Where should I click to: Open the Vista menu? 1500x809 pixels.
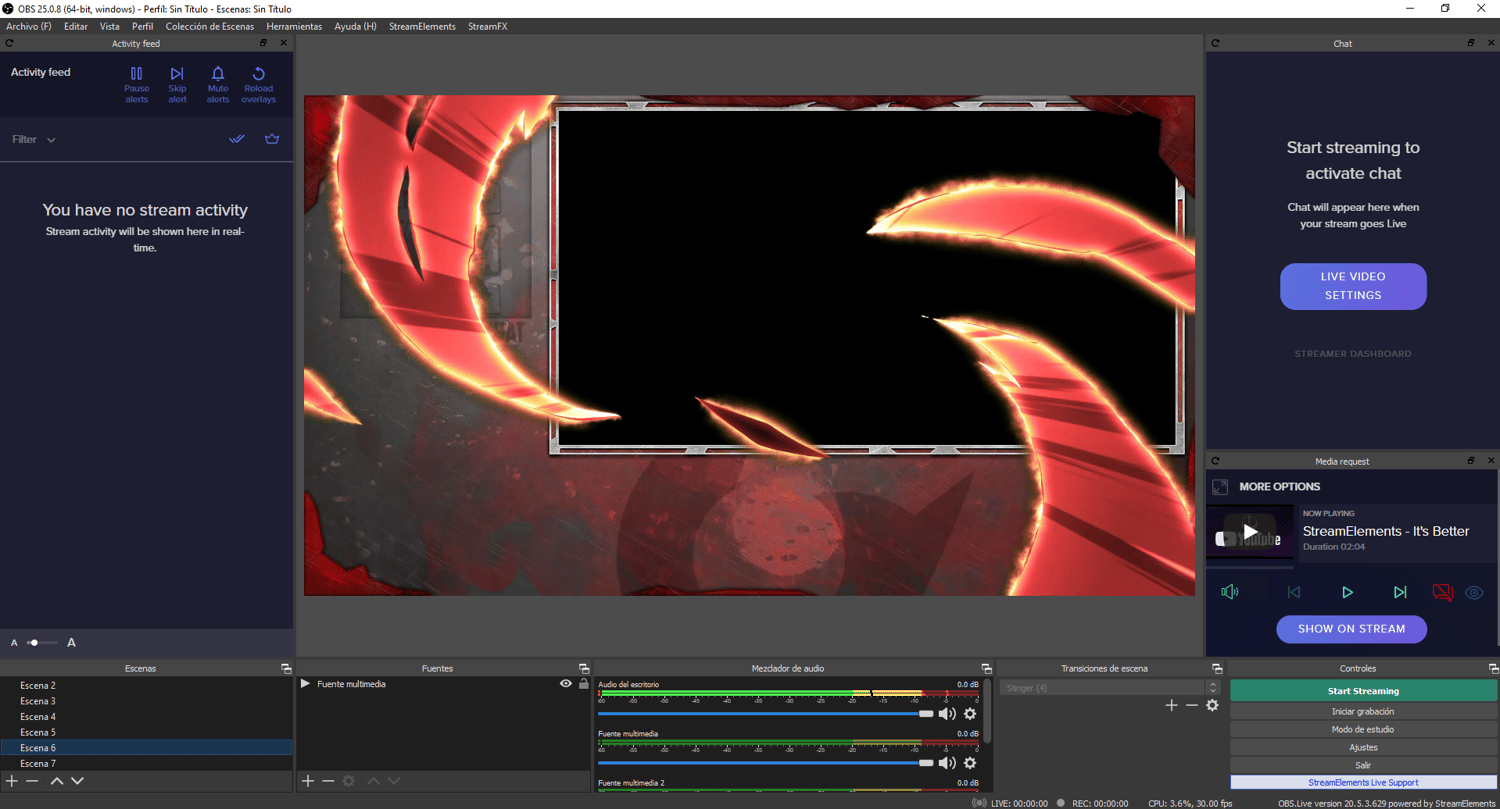point(110,26)
